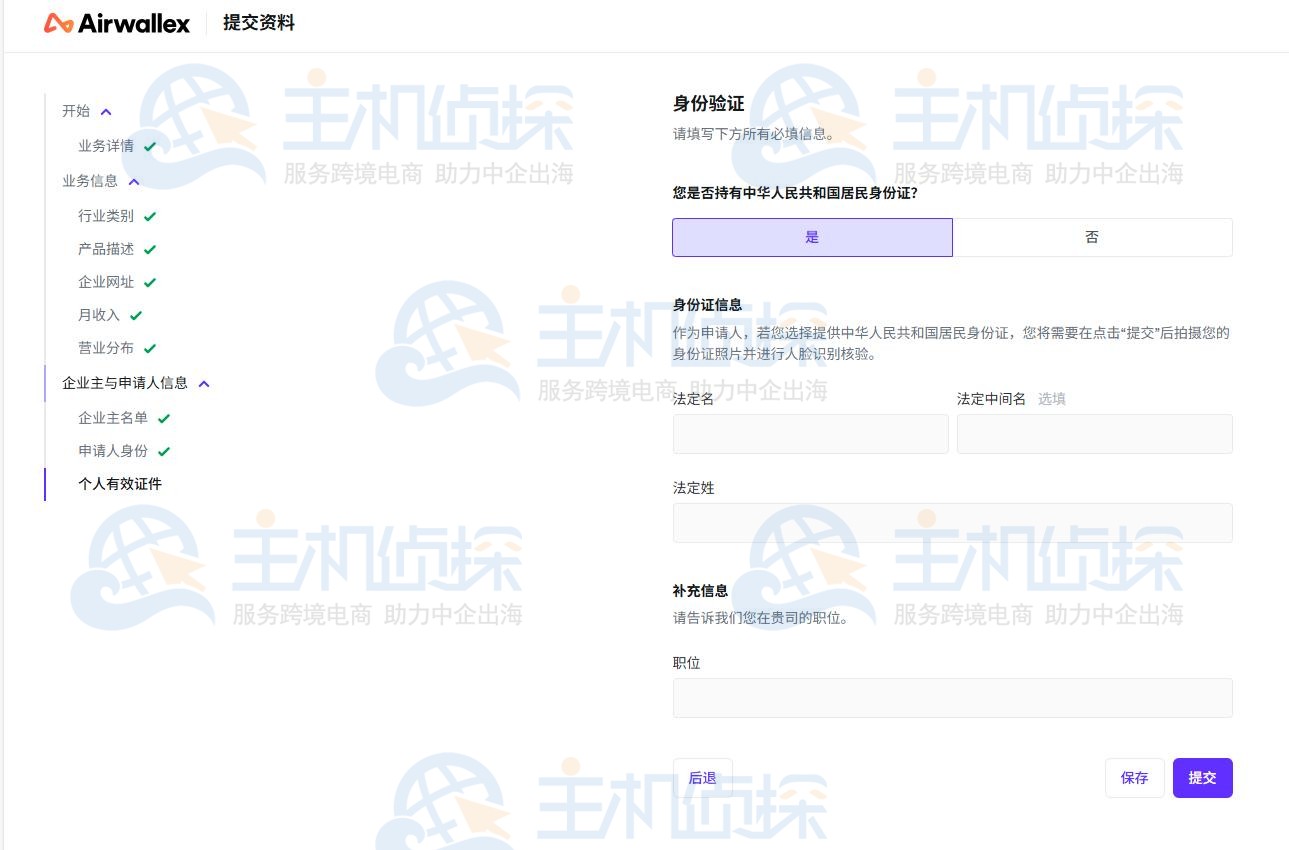Select 个人有效证件 in the sidebar
The height and width of the screenshot is (850, 1289).
coord(118,484)
